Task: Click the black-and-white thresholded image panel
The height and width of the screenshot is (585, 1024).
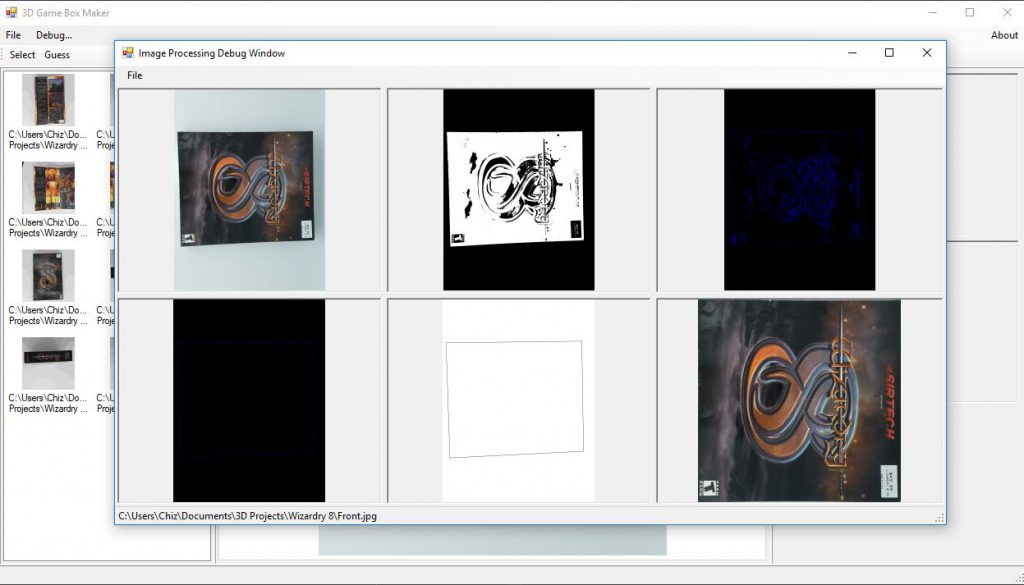Action: (x=518, y=190)
